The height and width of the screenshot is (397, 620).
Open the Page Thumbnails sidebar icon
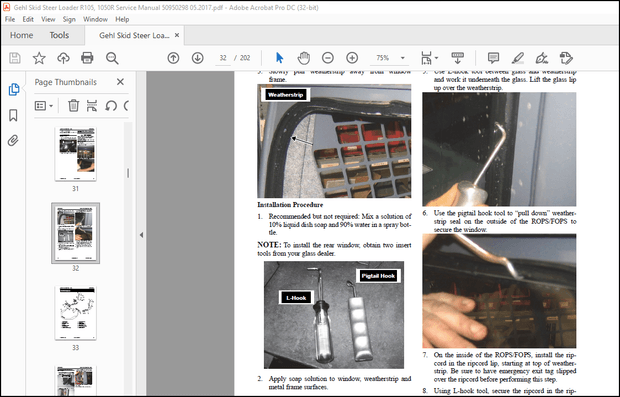(x=13, y=89)
